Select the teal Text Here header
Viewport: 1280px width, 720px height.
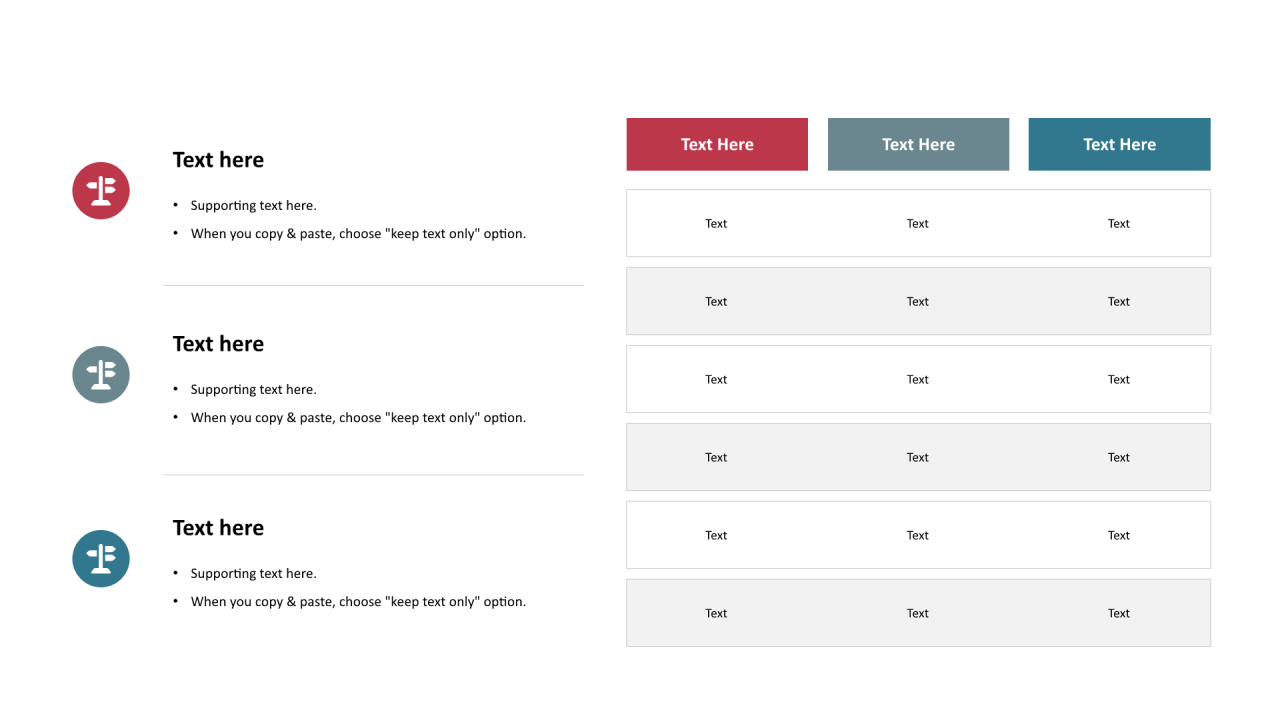click(x=1119, y=144)
